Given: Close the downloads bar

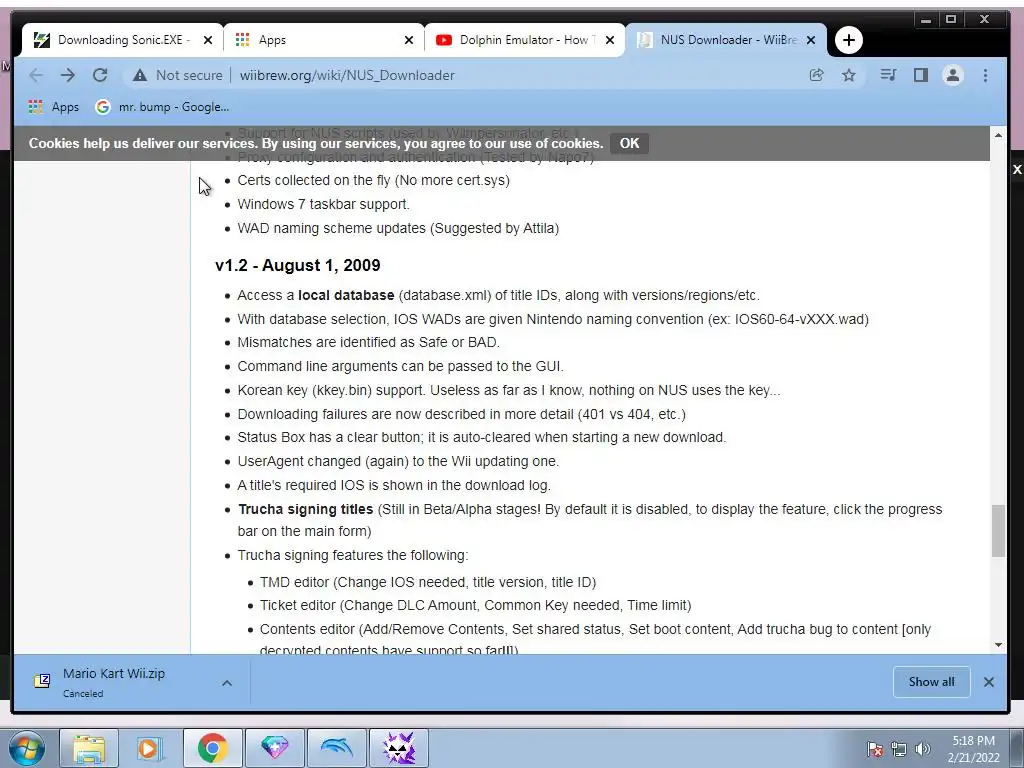Looking at the screenshot, I should tap(989, 682).
